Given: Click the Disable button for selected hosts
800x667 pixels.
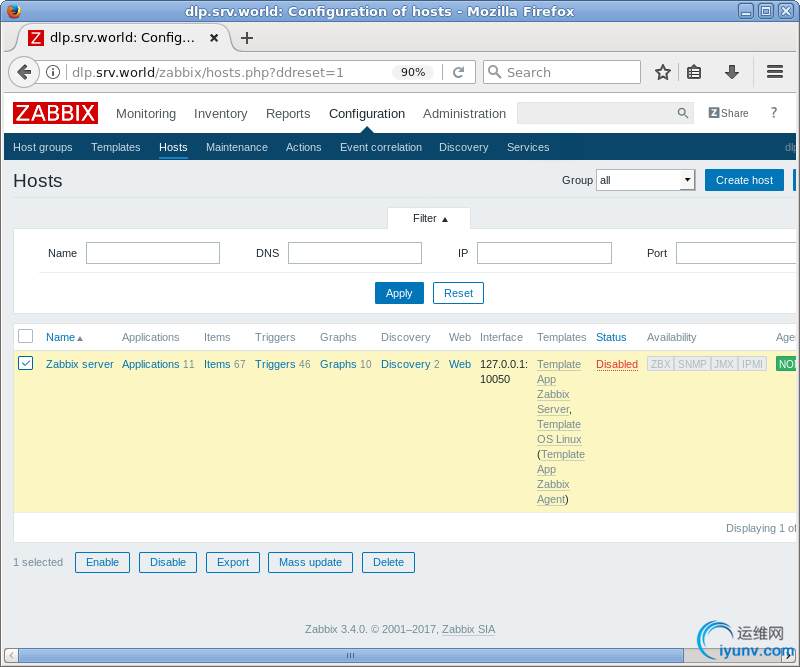Looking at the screenshot, I should [168, 562].
